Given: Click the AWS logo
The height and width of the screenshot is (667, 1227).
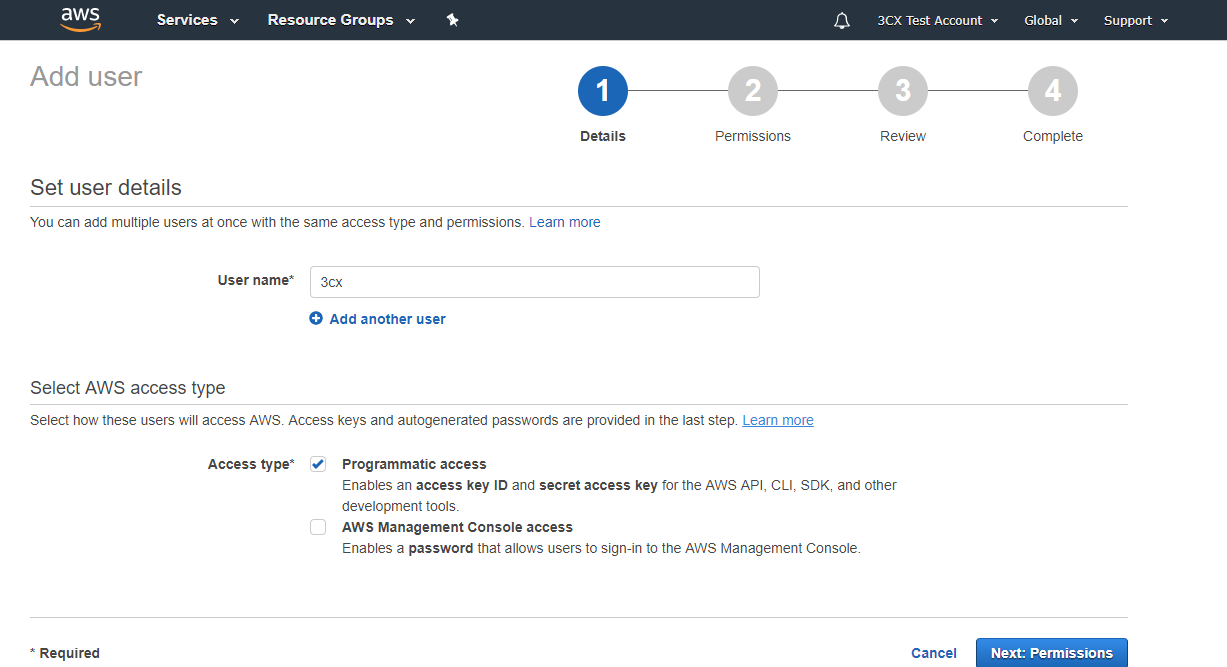Looking at the screenshot, I should pyautogui.click(x=80, y=20).
